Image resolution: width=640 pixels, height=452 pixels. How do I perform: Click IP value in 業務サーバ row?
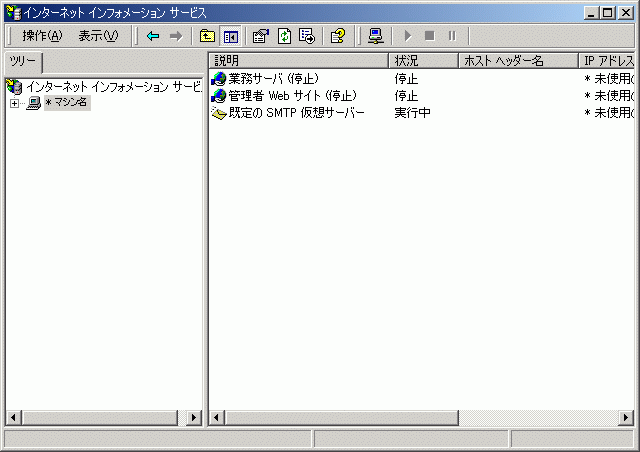point(609,78)
